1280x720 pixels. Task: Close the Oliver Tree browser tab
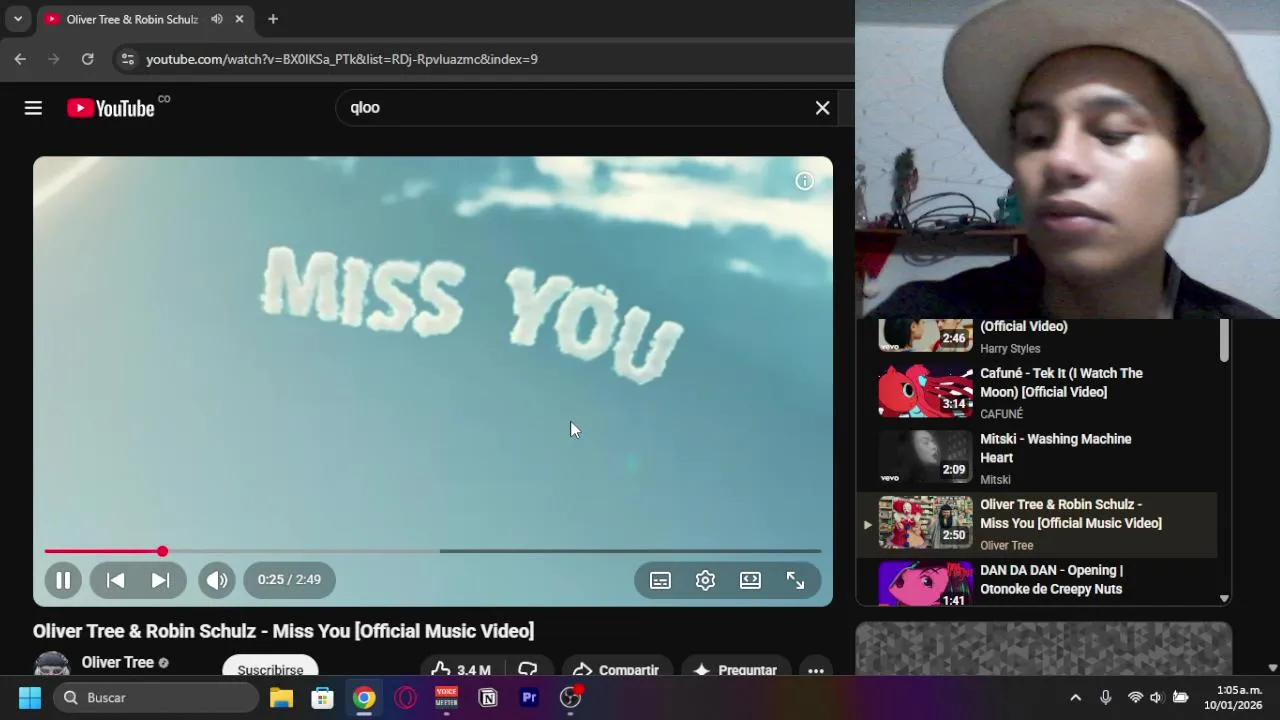(x=240, y=19)
